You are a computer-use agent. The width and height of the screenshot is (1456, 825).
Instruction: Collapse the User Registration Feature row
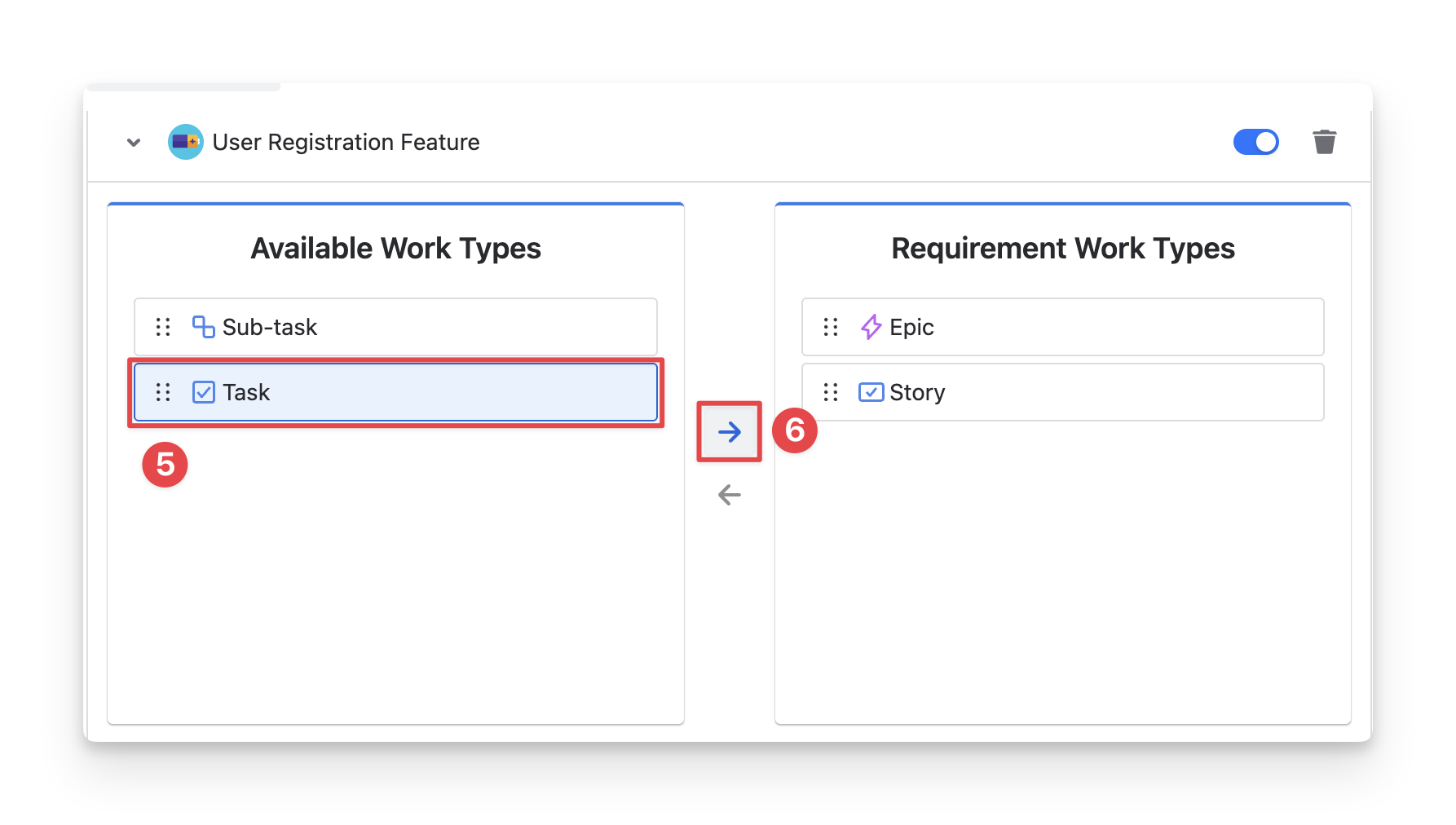click(134, 143)
